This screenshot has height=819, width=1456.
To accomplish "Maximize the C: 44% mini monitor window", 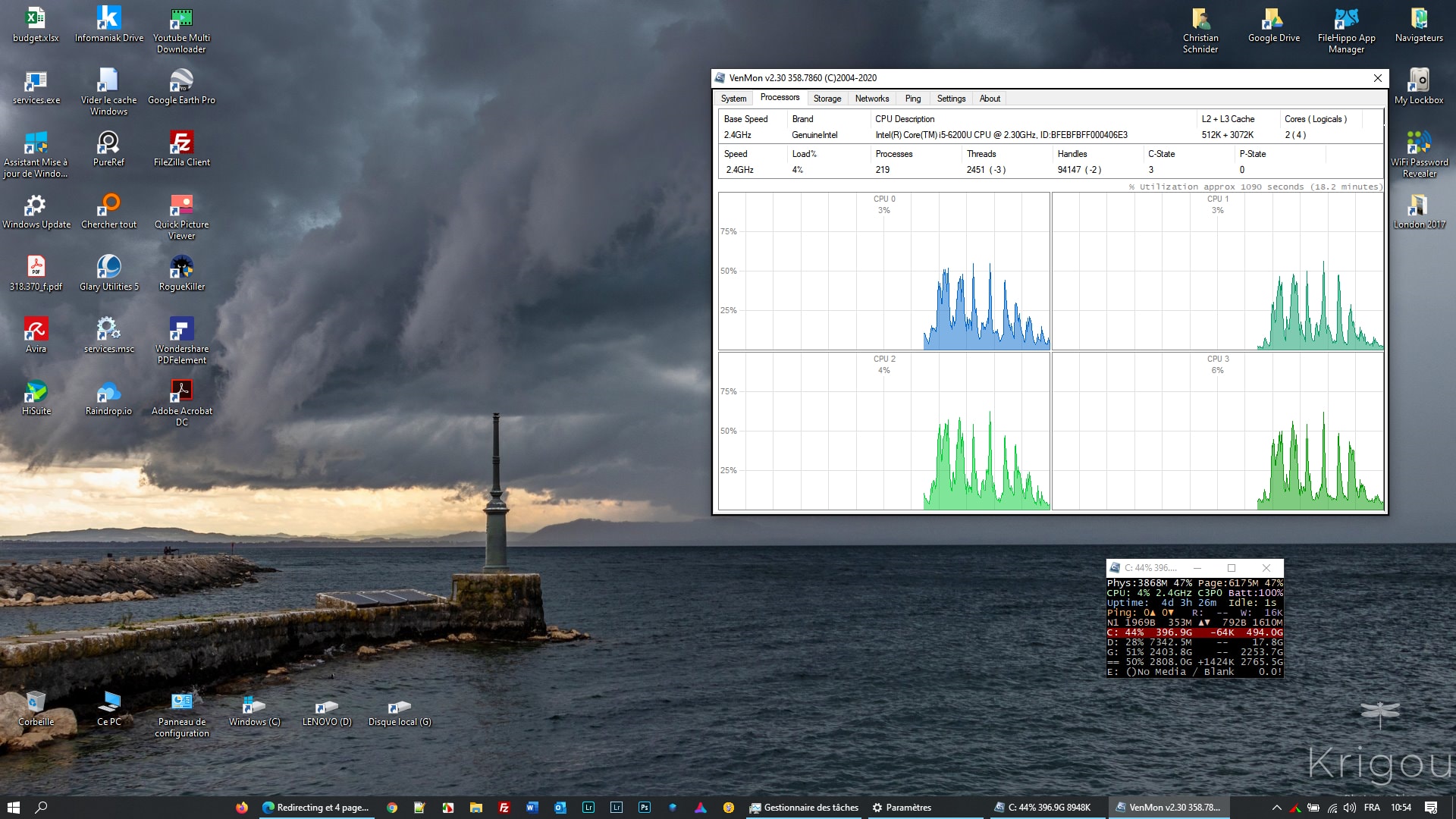I will click(1232, 568).
